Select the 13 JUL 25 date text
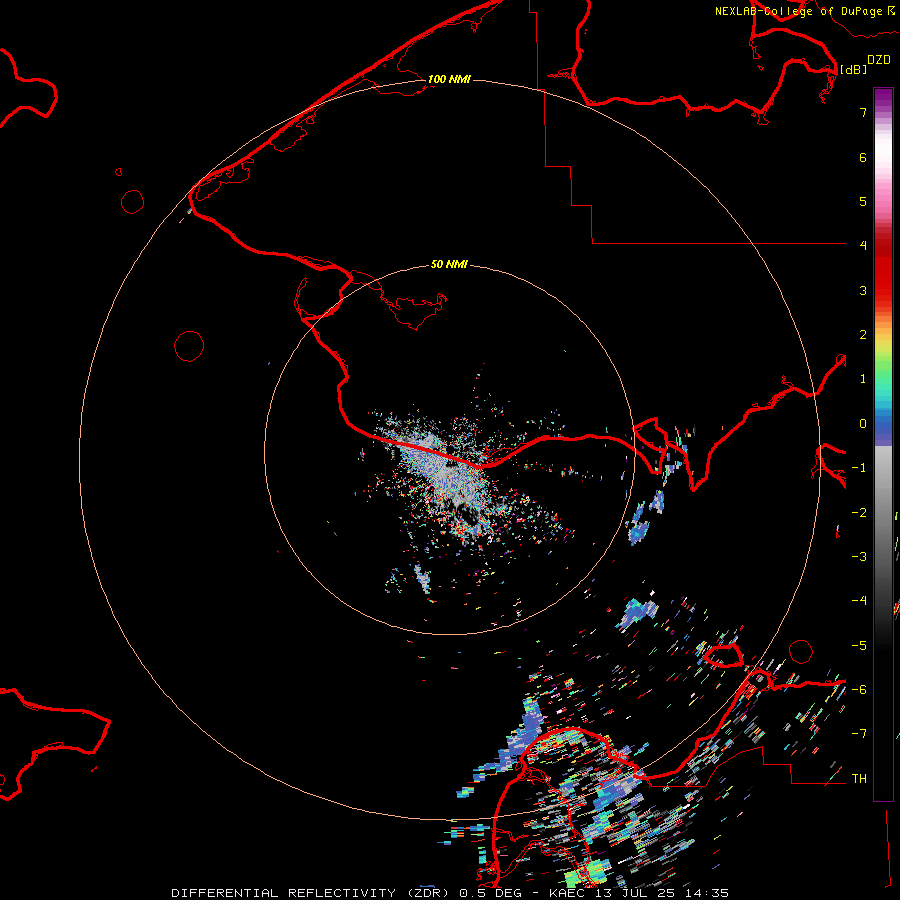The image size is (900, 900). (634, 893)
